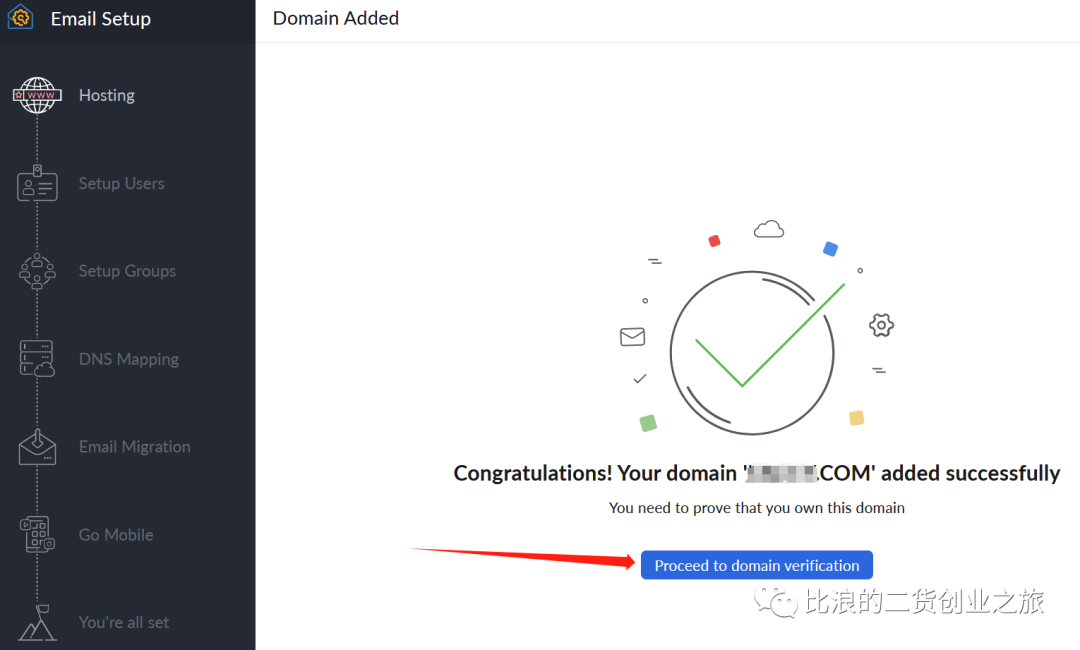Open the DNS Mapping step
1080x650 pixels.
click(x=129, y=359)
